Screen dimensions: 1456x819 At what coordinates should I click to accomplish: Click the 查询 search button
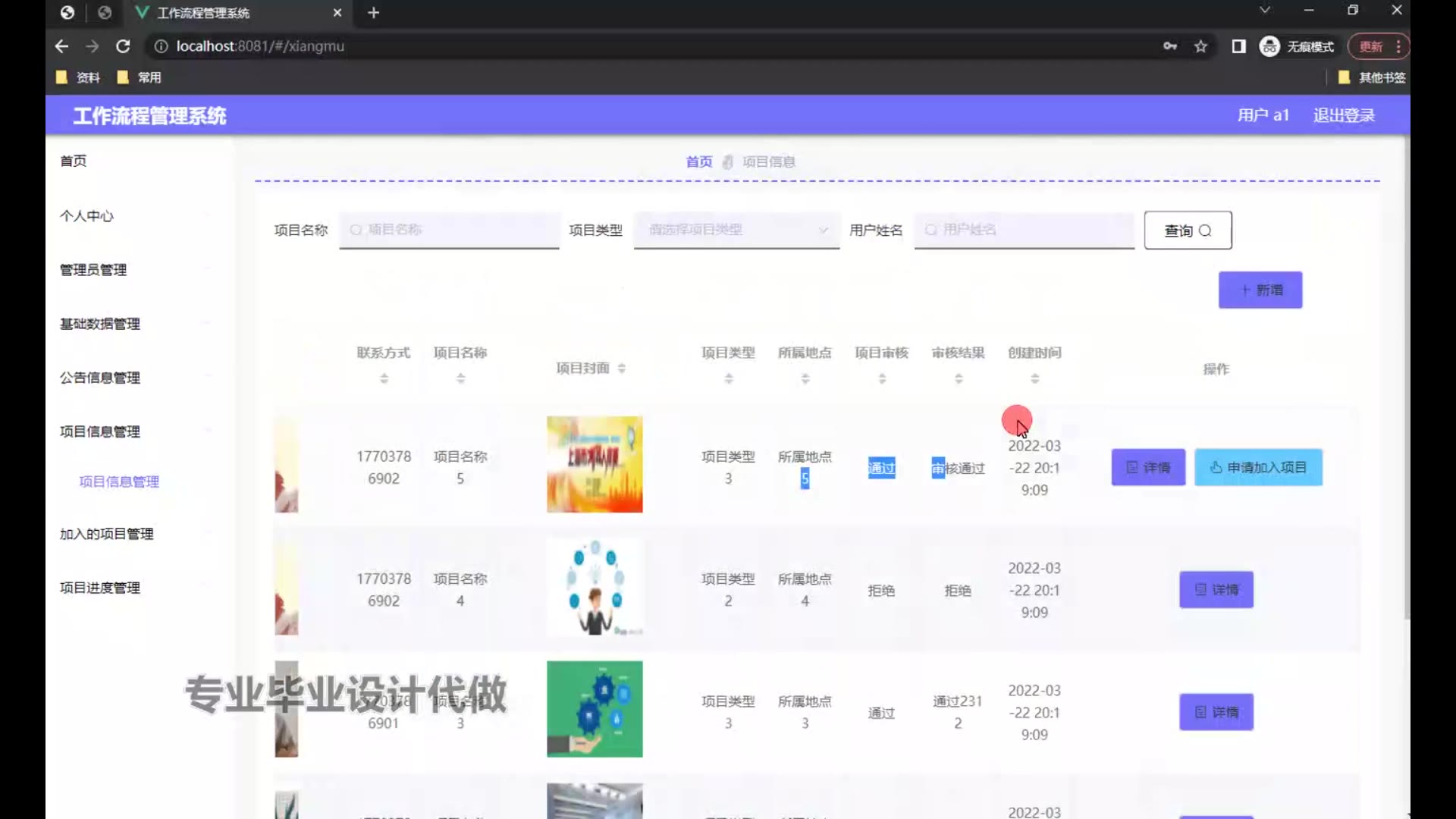tap(1188, 231)
